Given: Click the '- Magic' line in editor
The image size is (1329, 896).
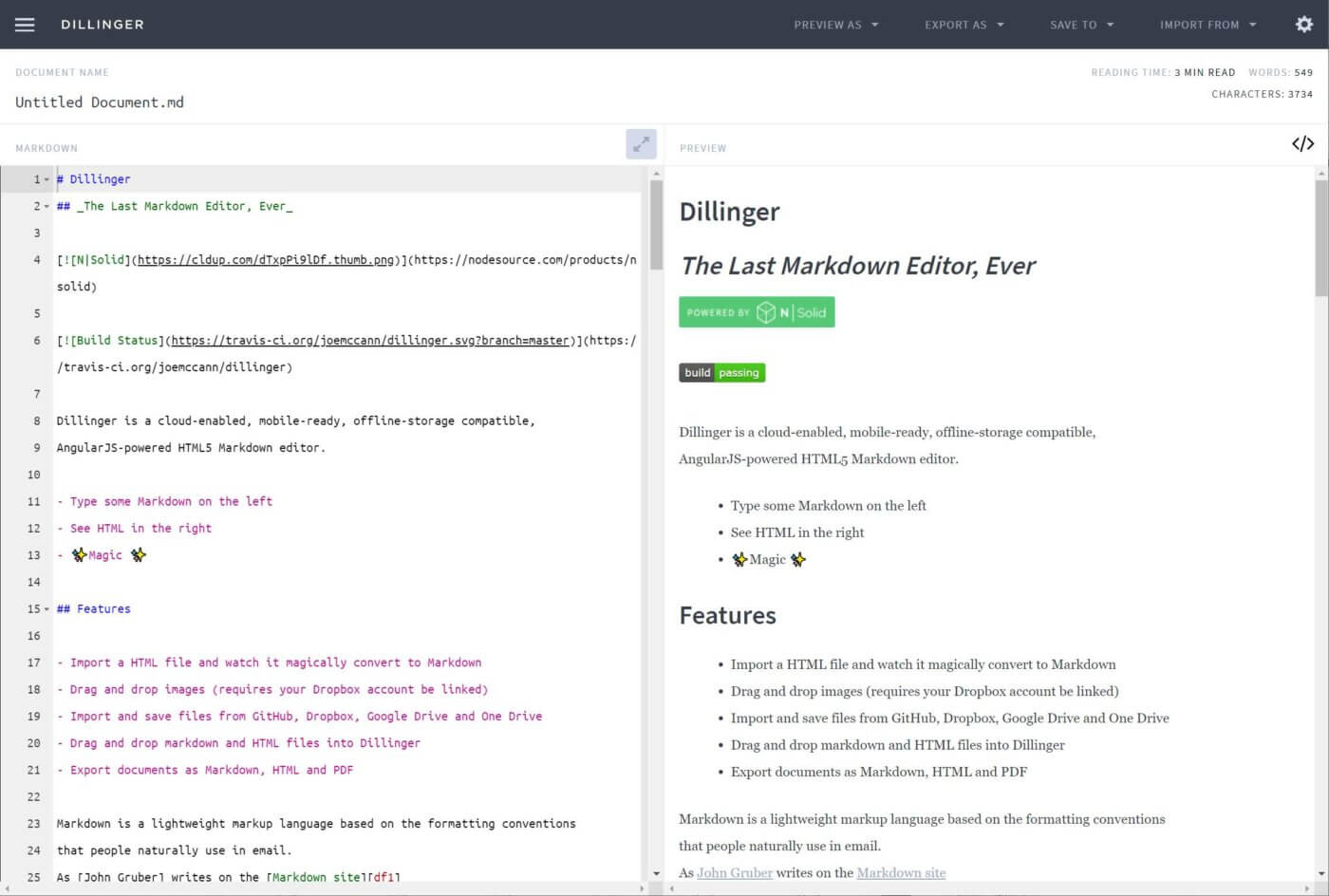Looking at the screenshot, I should (102, 555).
